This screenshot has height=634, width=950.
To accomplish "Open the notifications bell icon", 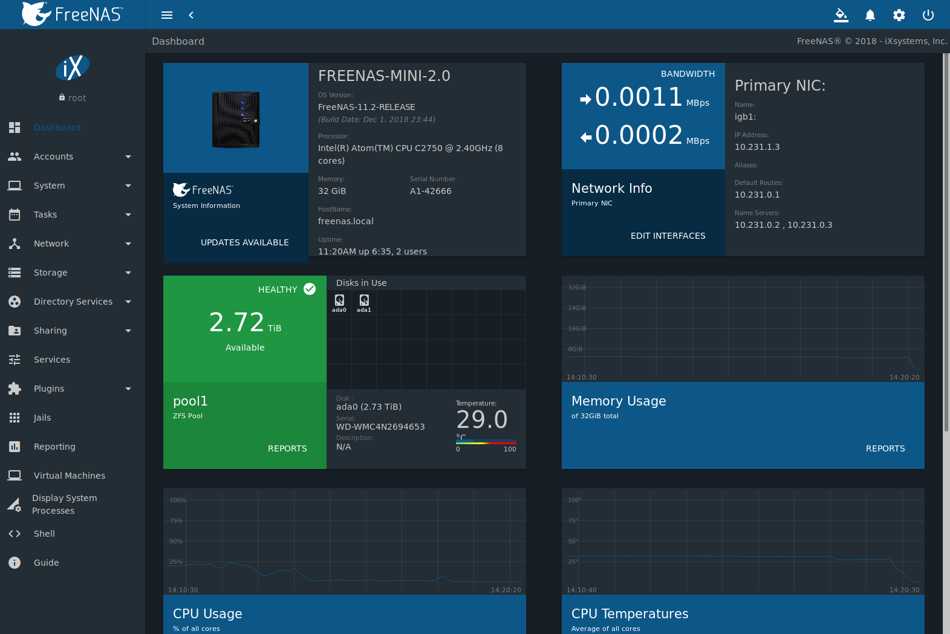I will coord(869,15).
